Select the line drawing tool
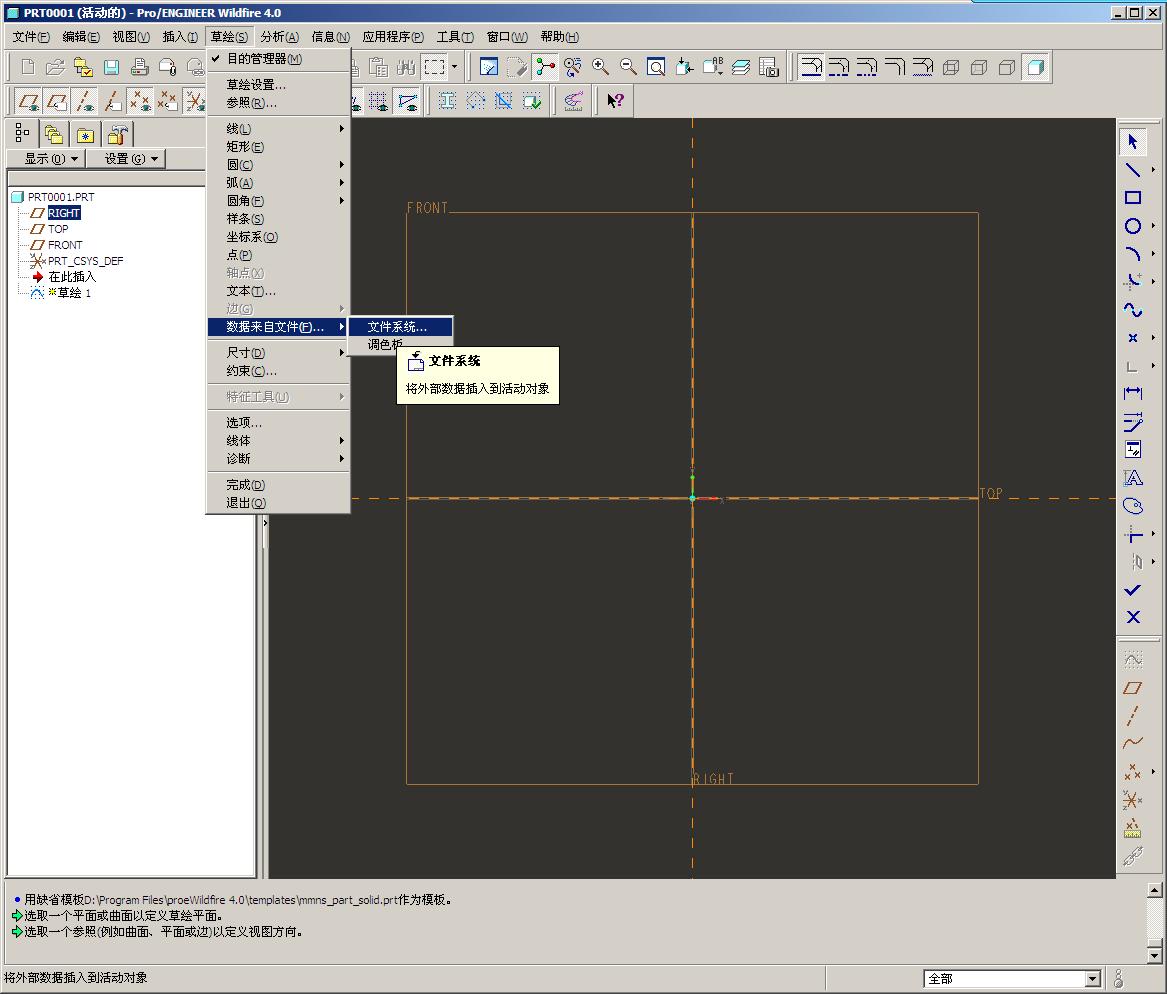This screenshot has height=994, width=1167. 1133,170
